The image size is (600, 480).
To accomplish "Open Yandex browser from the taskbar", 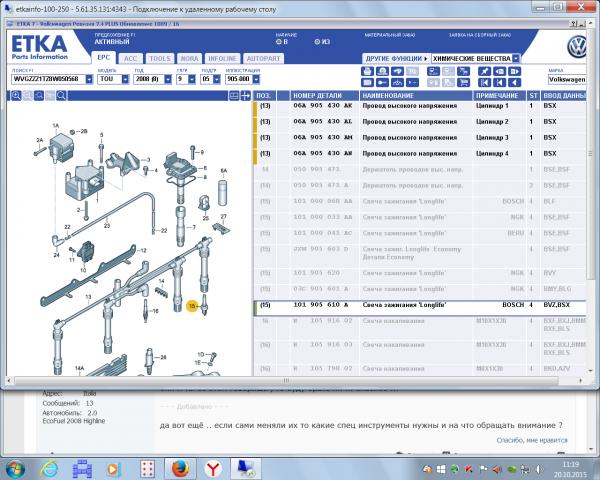I will pyautogui.click(x=213, y=469).
